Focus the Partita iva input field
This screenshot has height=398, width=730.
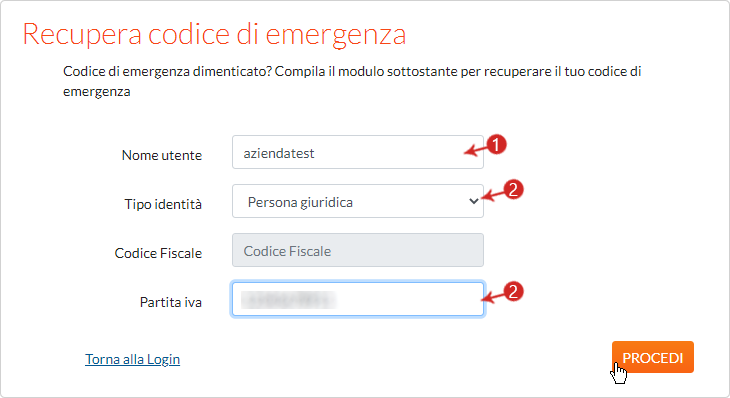pyautogui.click(x=358, y=299)
